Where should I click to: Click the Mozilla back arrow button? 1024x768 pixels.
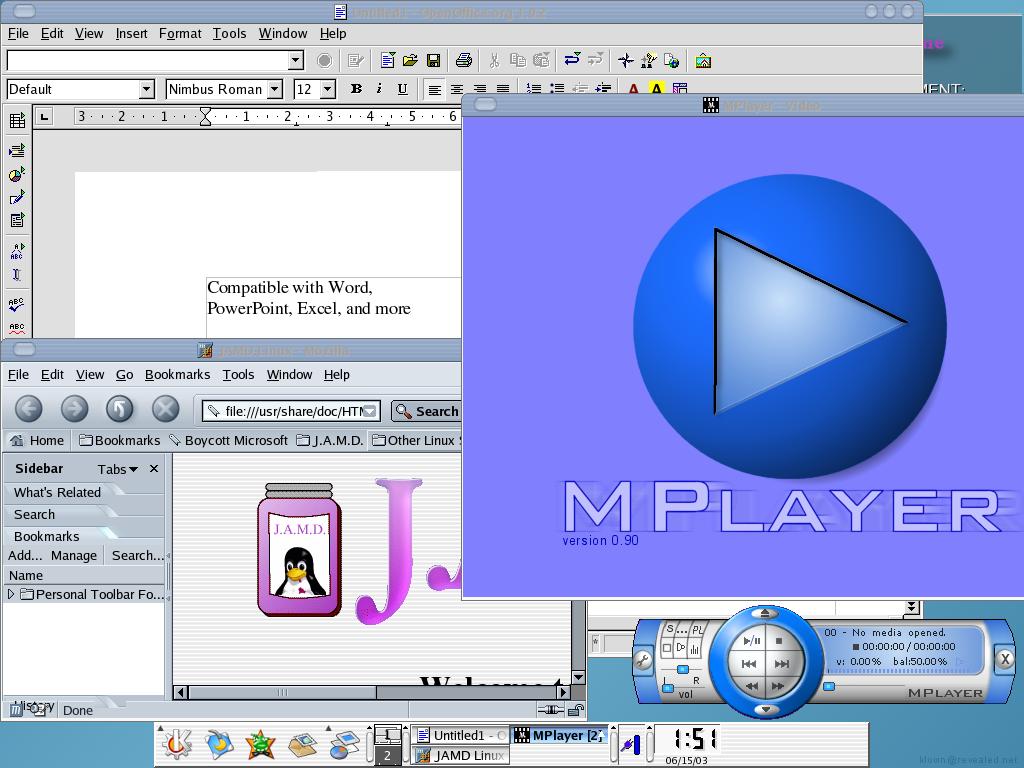(x=29, y=408)
